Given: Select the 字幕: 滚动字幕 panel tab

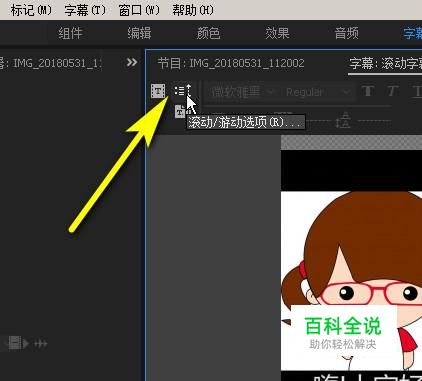Looking at the screenshot, I should tap(385, 63).
